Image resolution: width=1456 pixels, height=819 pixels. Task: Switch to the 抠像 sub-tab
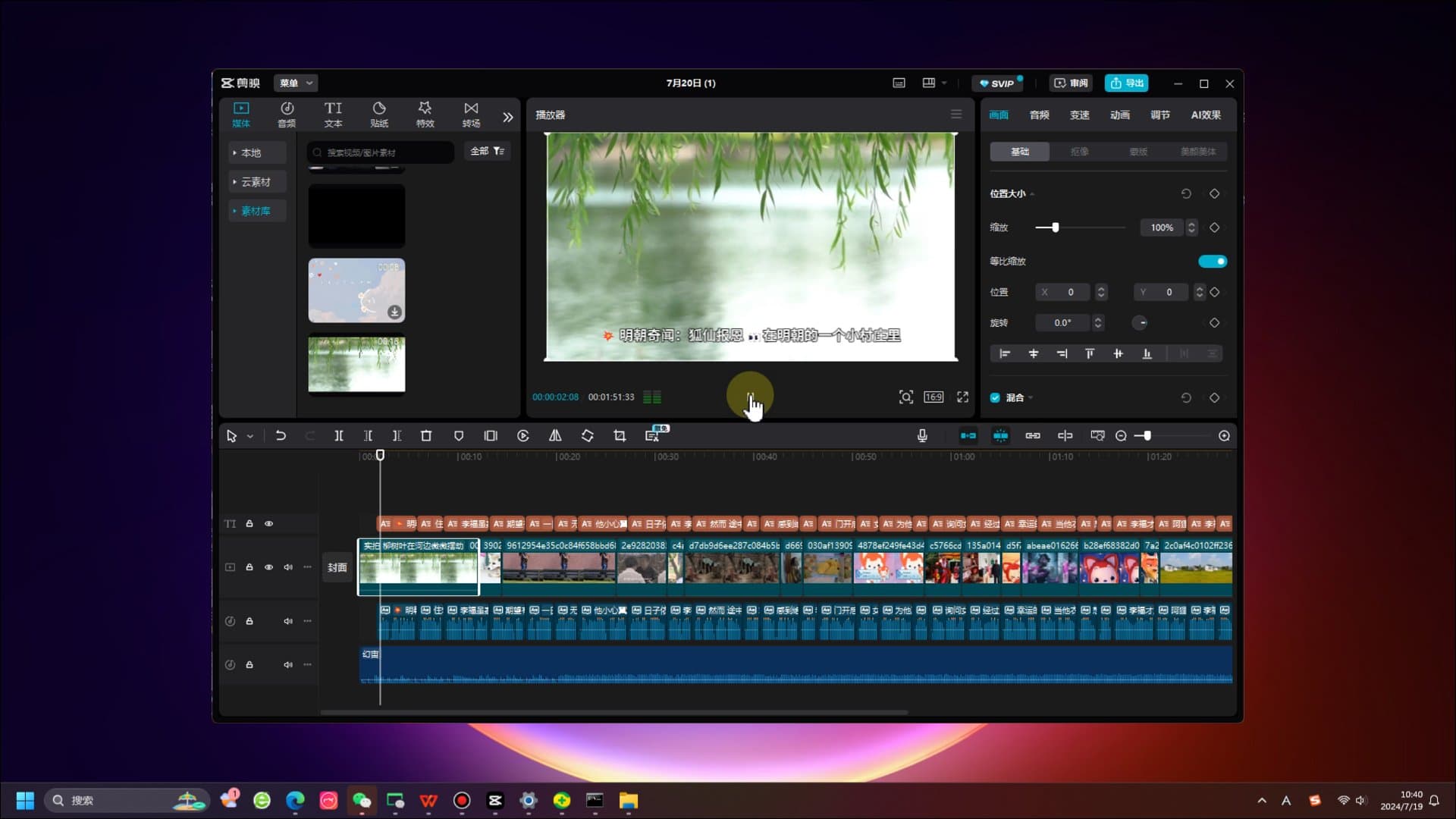pyautogui.click(x=1079, y=152)
